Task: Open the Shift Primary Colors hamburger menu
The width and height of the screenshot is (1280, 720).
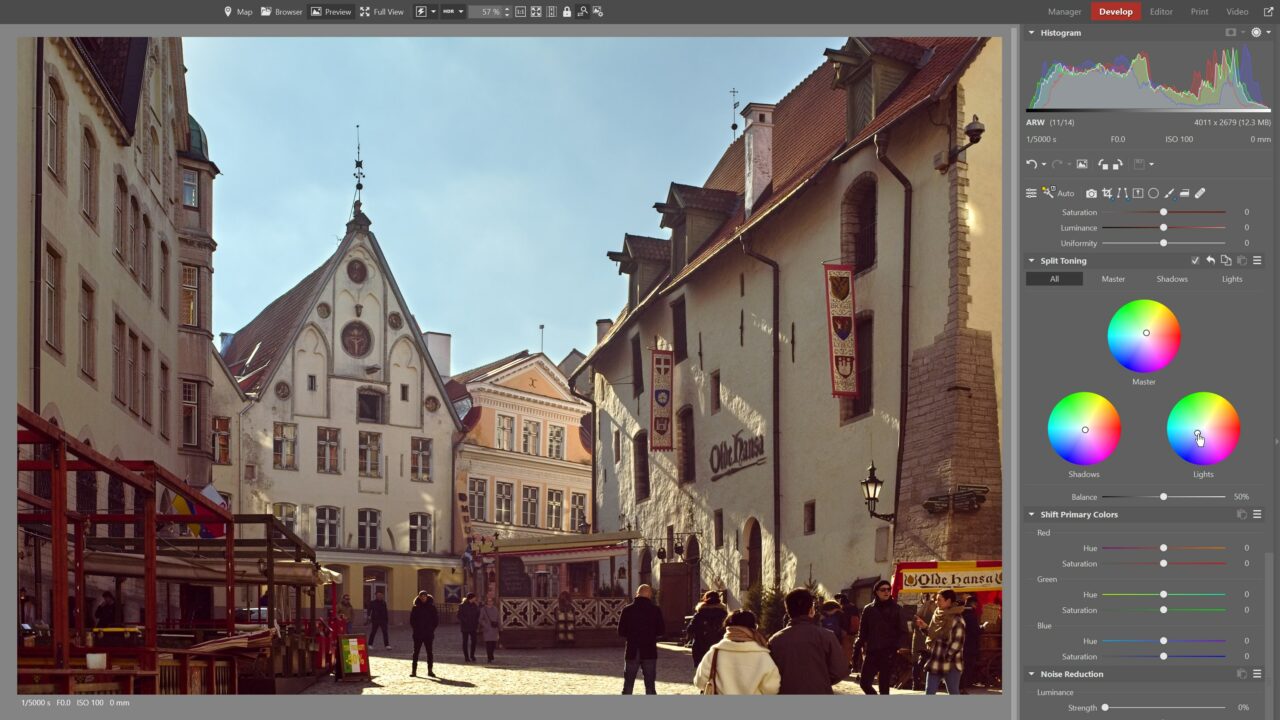Action: coord(1257,515)
